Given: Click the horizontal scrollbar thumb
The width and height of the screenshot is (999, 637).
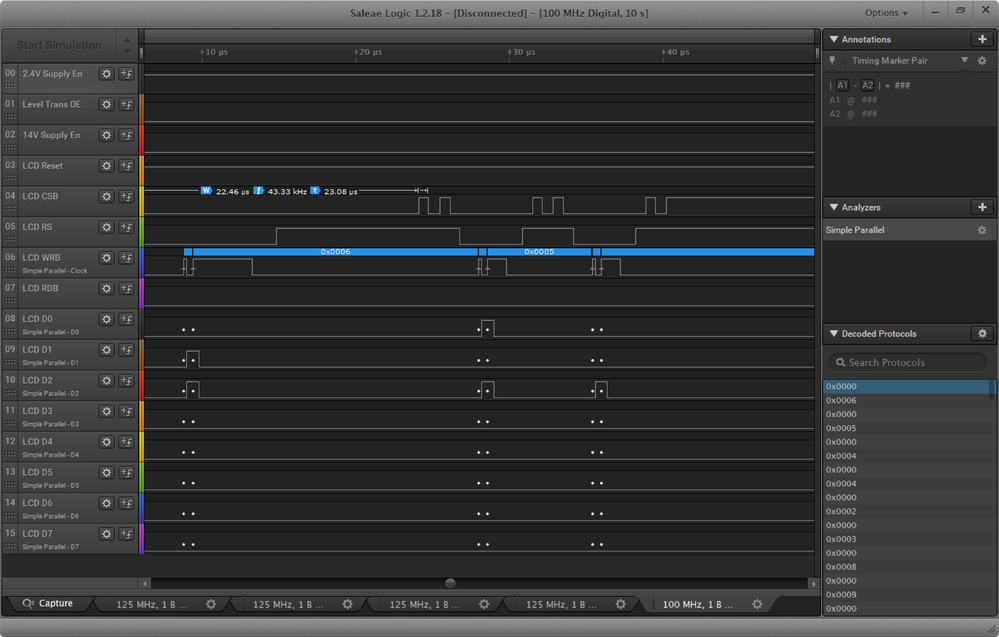Looking at the screenshot, I should 450,583.
